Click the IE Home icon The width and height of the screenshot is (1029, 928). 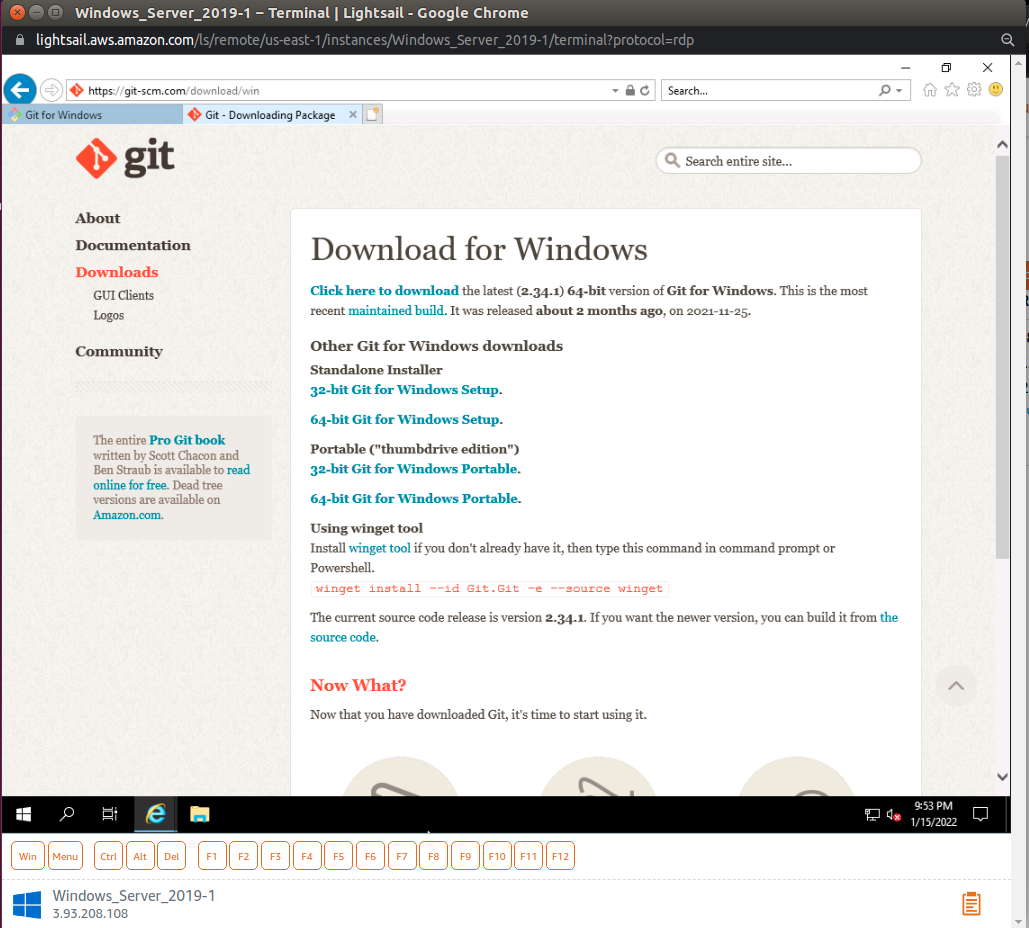(929, 90)
